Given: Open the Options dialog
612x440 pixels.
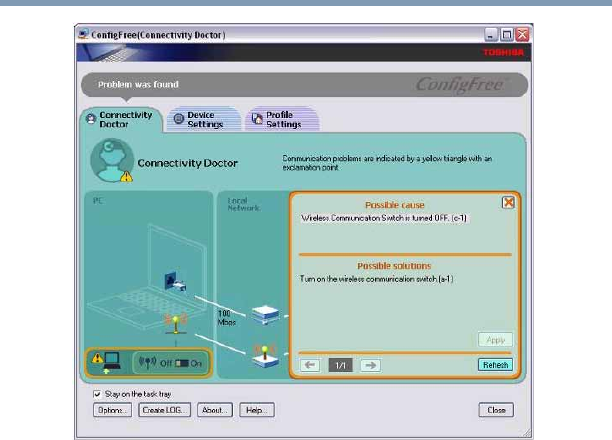Looking at the screenshot, I should point(112,410).
